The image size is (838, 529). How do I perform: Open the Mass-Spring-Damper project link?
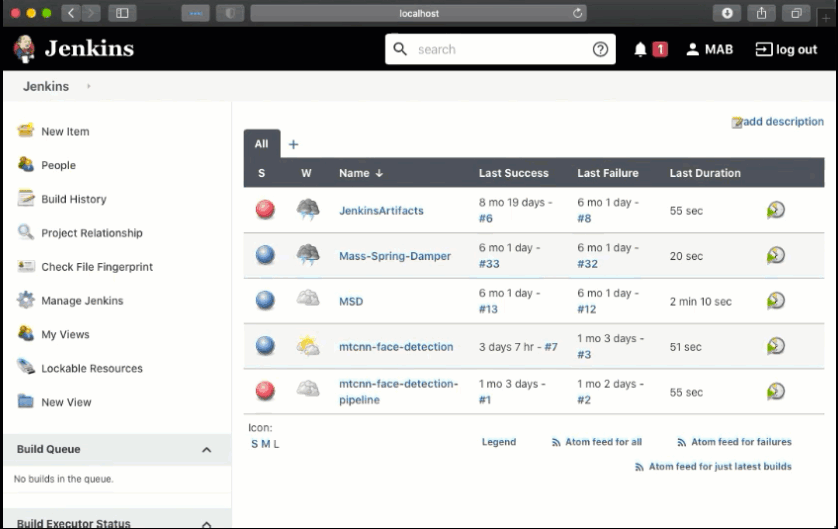(394, 256)
